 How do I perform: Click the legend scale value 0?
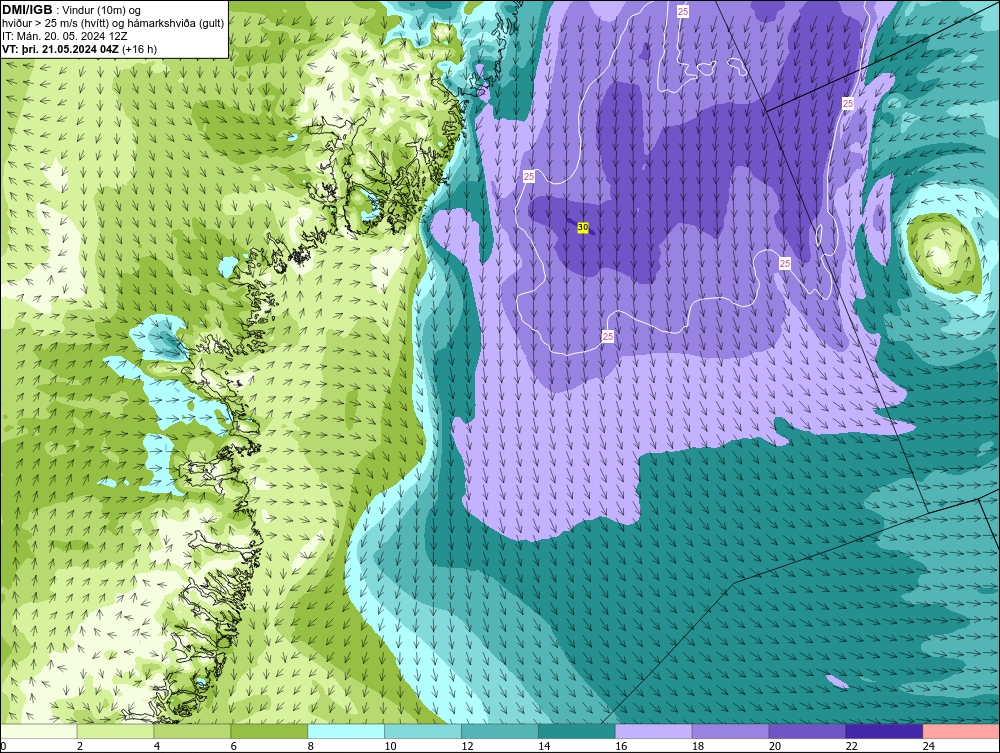3,746
